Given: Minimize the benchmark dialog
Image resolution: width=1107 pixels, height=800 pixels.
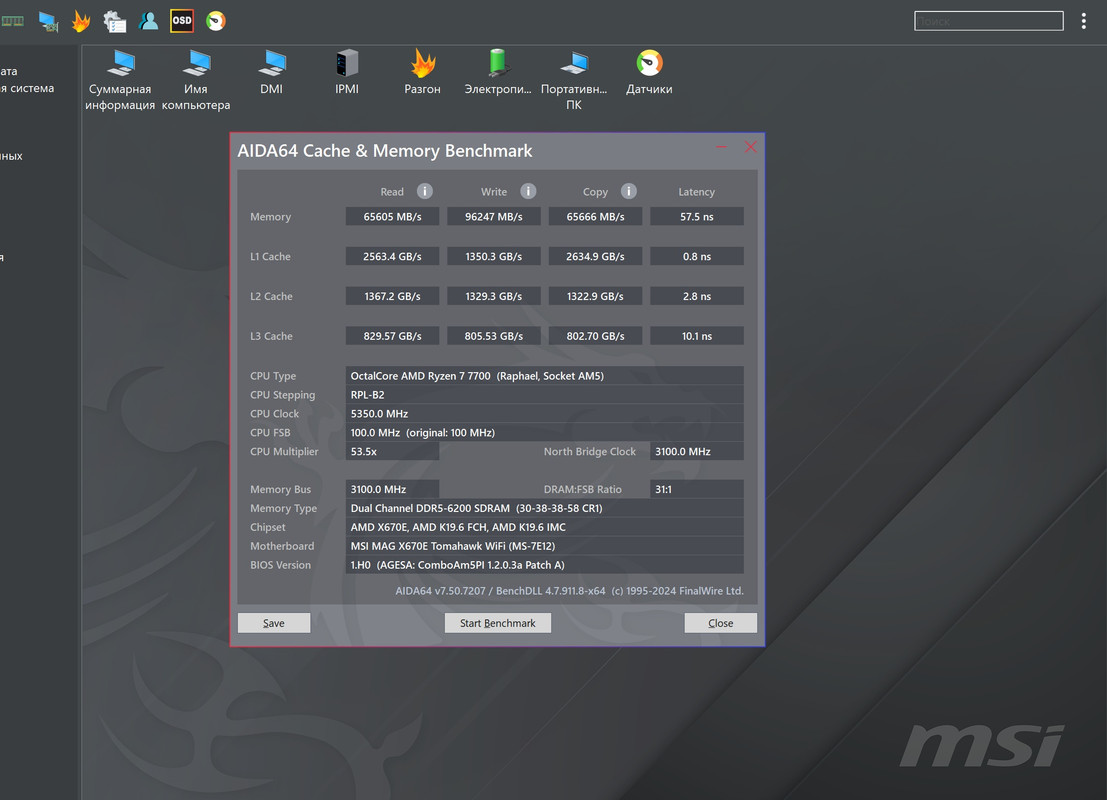Looking at the screenshot, I should pos(721,147).
